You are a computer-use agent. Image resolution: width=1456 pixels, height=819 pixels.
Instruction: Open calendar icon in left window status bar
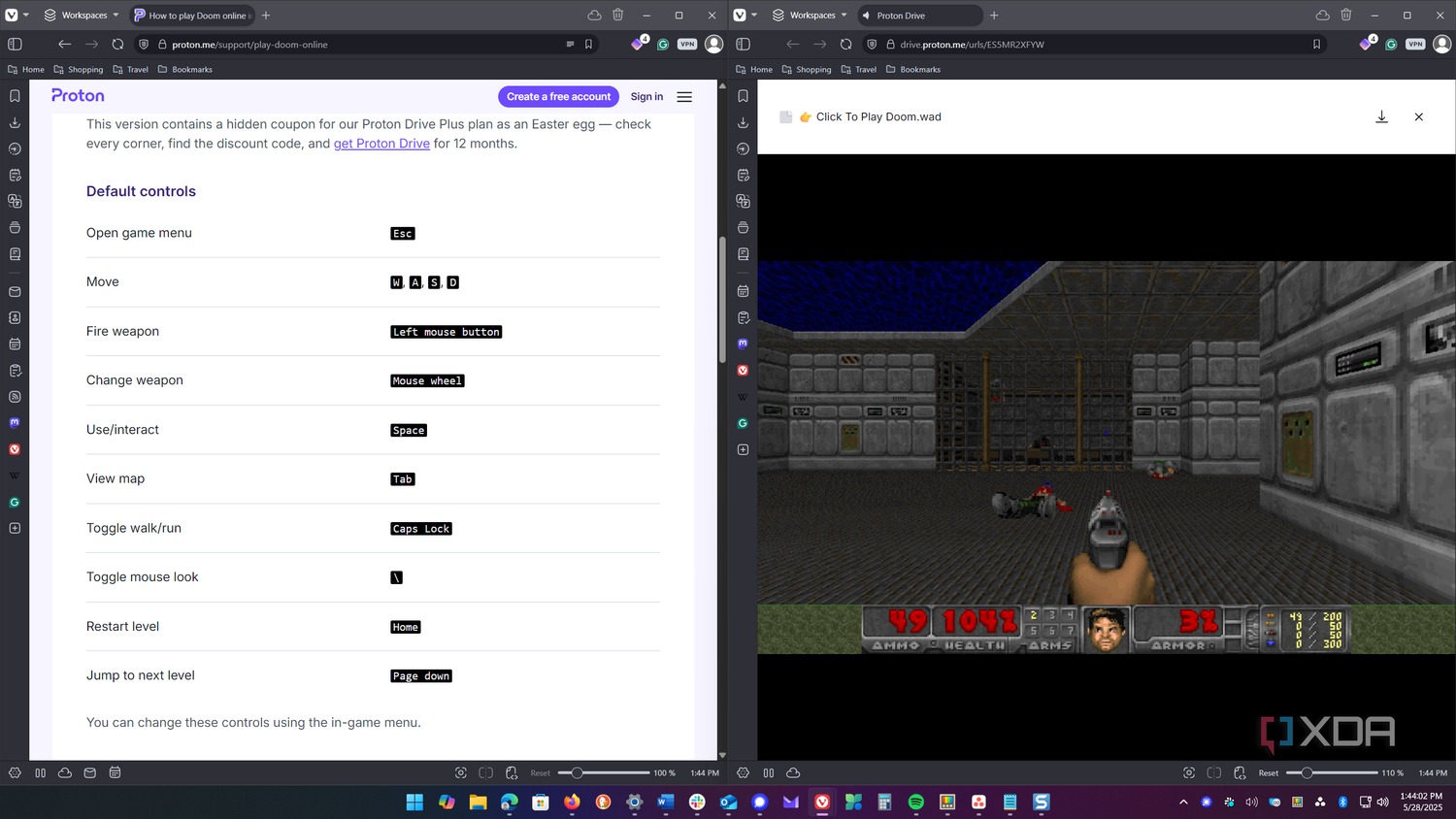(x=115, y=772)
